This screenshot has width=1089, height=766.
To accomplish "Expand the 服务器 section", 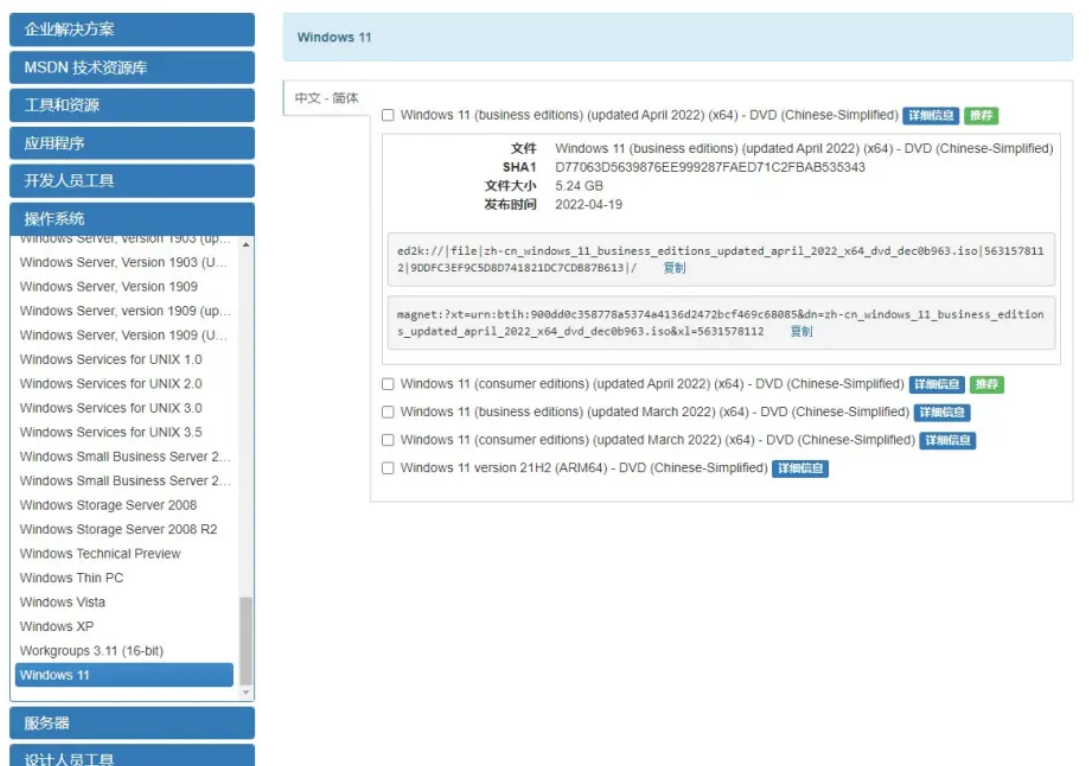I will pos(132,723).
